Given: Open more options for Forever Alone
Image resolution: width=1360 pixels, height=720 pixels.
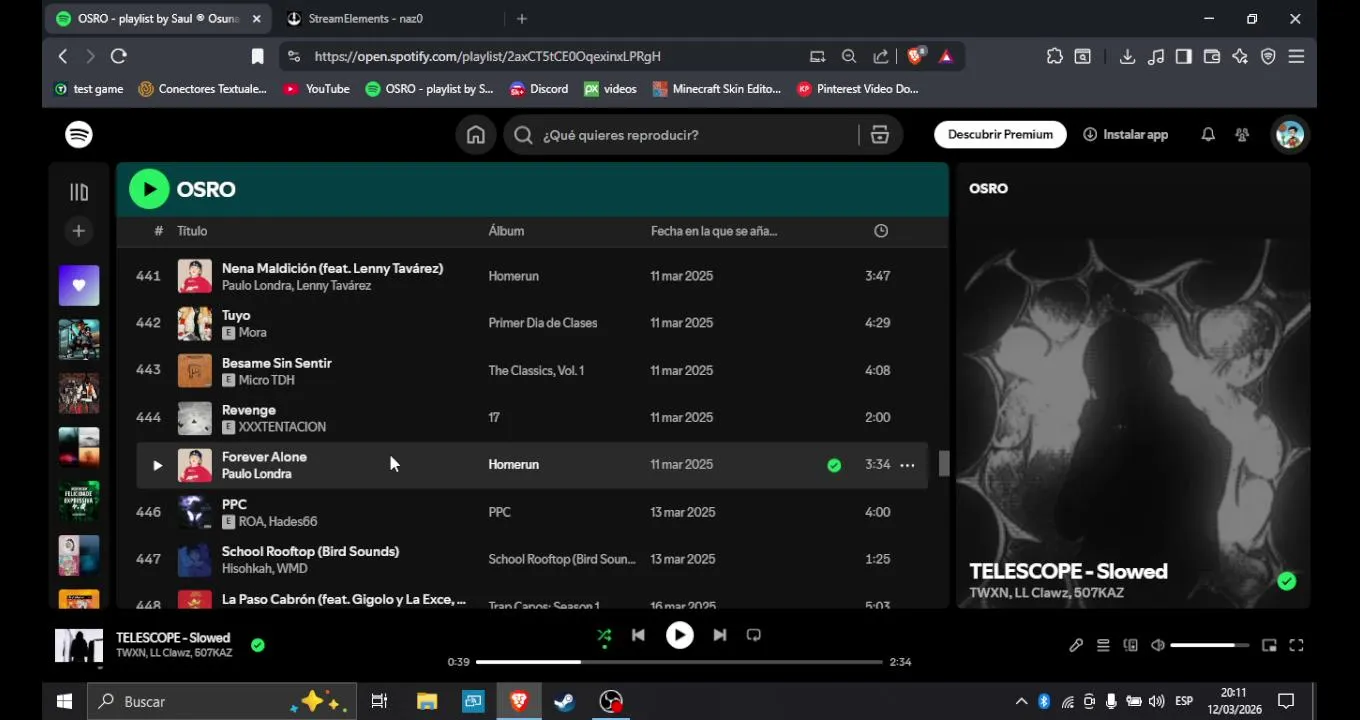Looking at the screenshot, I should [x=907, y=465].
